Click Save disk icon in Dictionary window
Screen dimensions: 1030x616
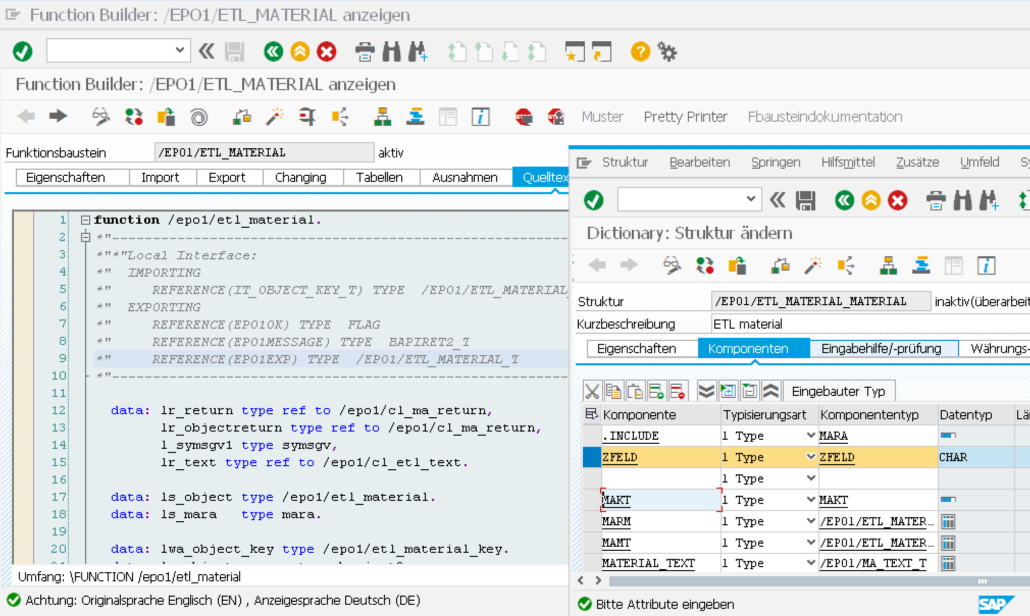pyautogui.click(x=805, y=200)
